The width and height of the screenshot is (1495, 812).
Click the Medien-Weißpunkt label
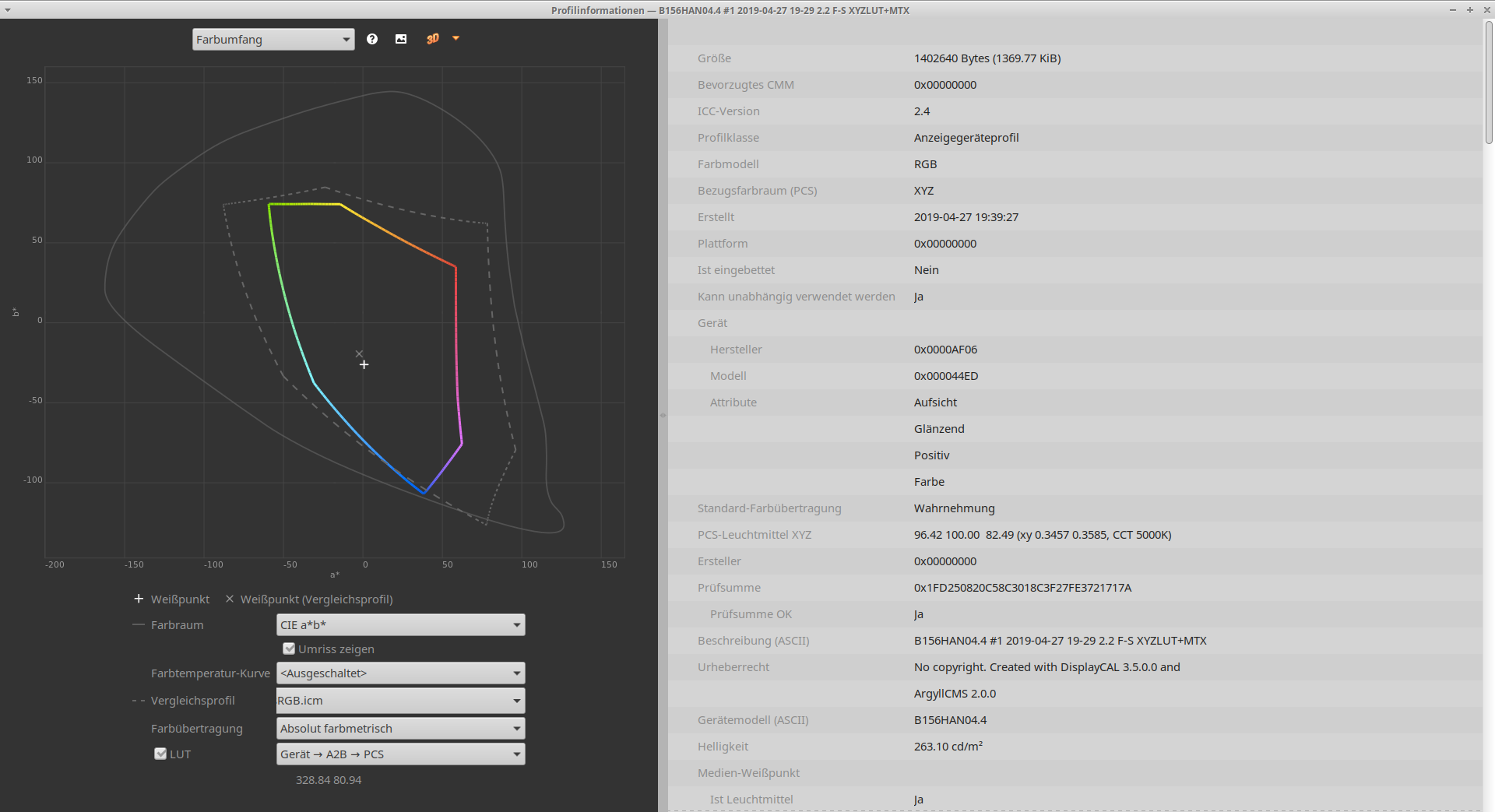(748, 773)
